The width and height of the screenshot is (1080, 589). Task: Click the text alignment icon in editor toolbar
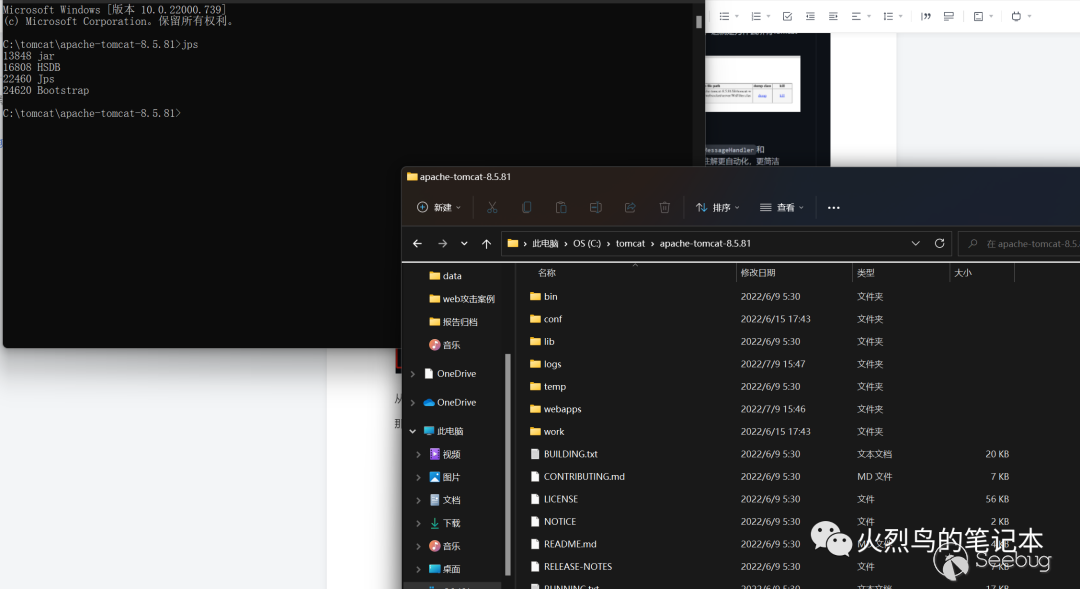click(x=856, y=16)
